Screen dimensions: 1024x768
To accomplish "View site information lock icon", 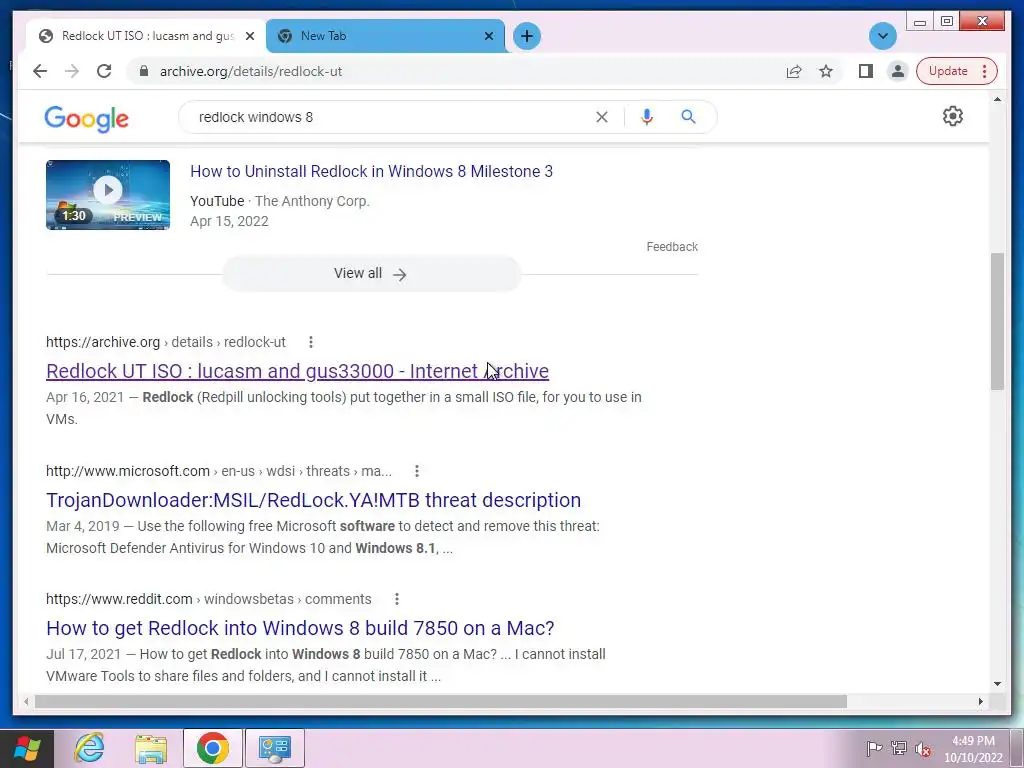I will [144, 71].
